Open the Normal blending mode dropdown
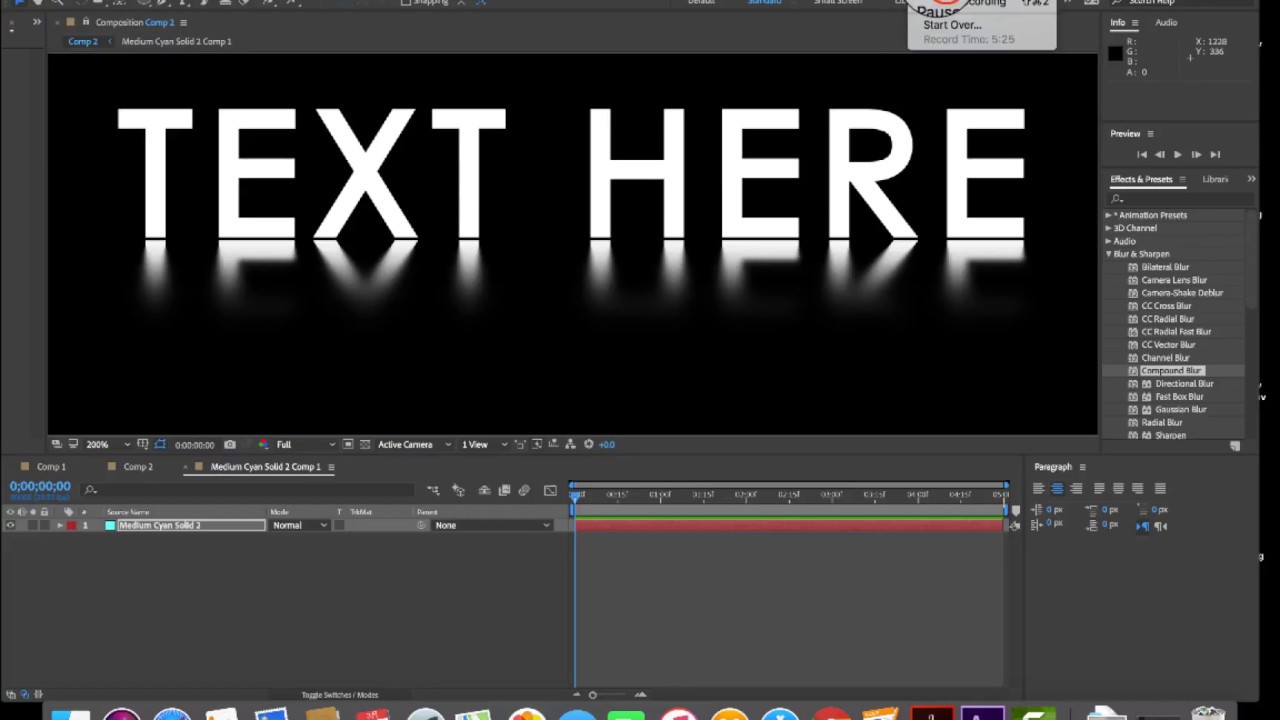The width and height of the screenshot is (1280, 720). point(300,525)
